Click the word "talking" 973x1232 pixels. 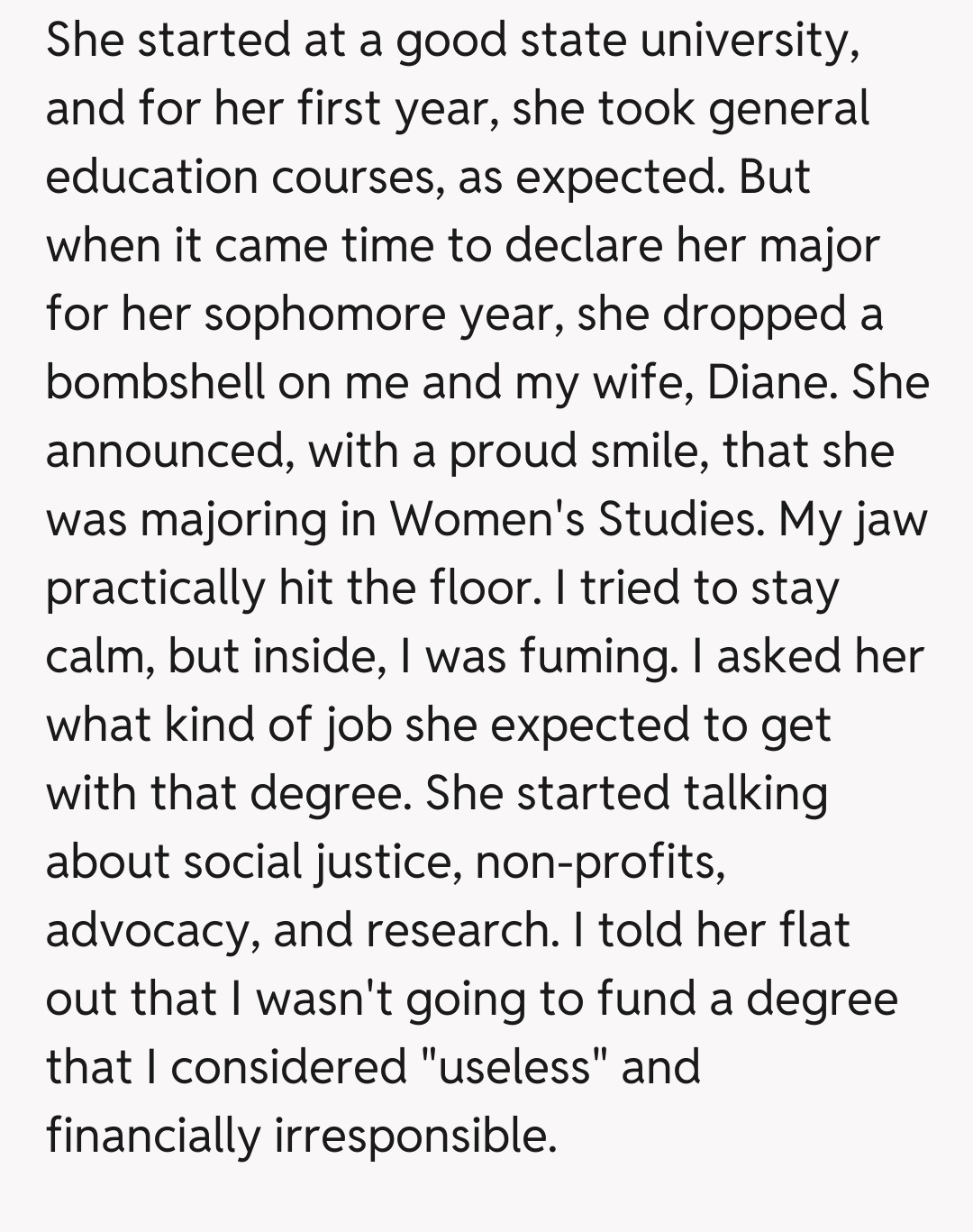pyautogui.click(x=755, y=793)
